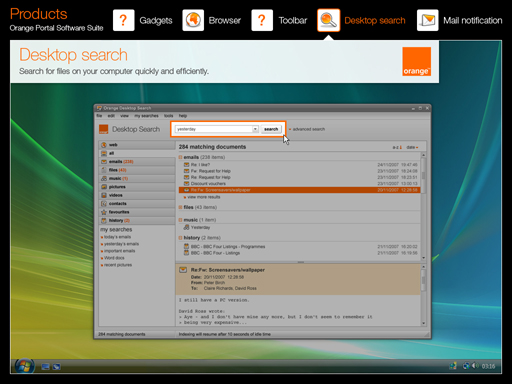Open the file menu
The height and width of the screenshot is (384, 512).
coord(99,116)
